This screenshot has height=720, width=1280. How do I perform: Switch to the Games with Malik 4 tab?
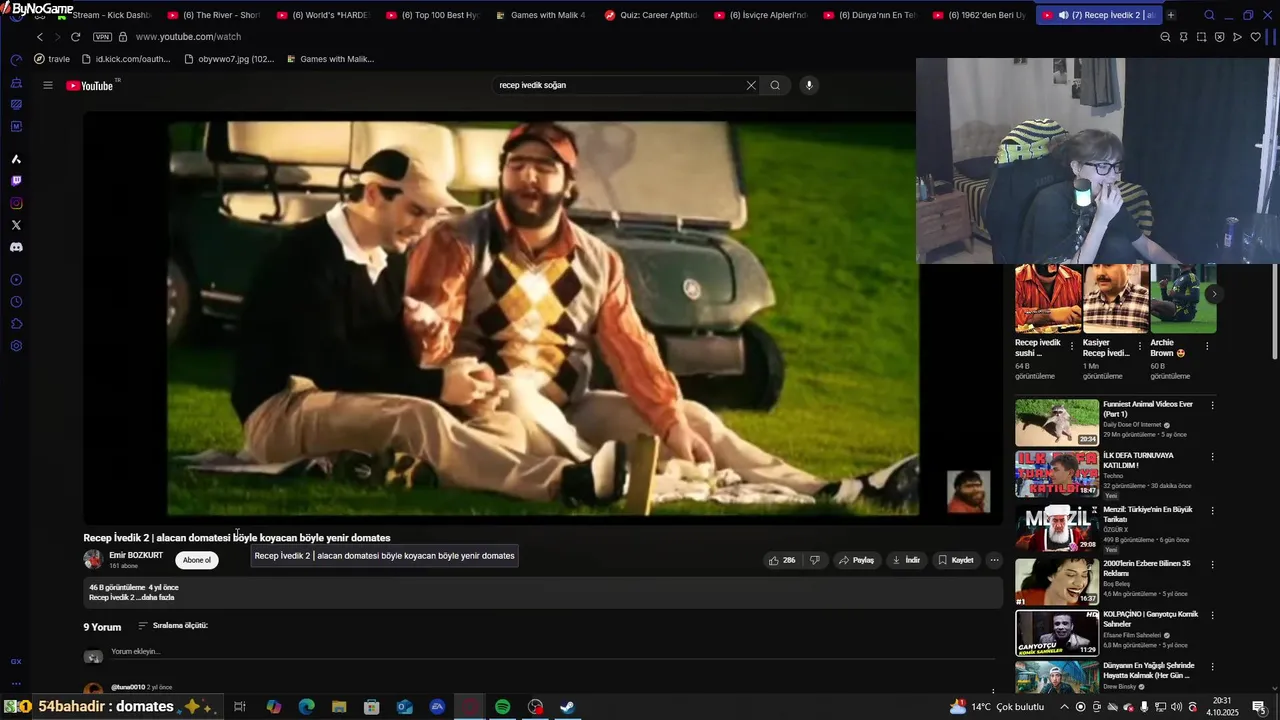pos(541,15)
